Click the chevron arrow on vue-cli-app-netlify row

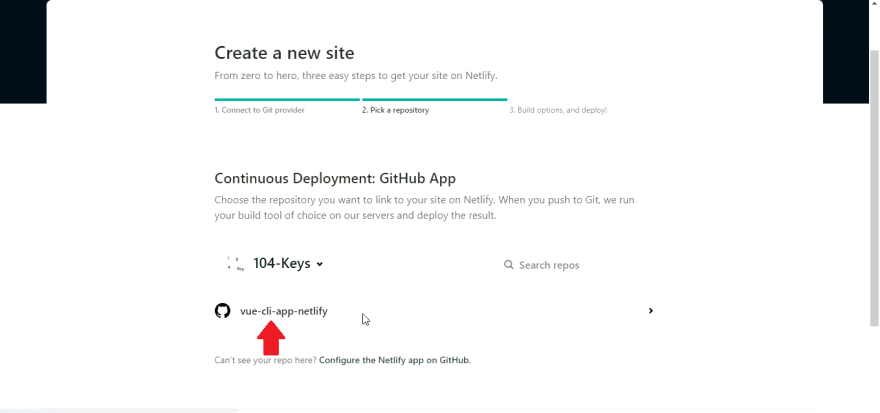click(x=650, y=311)
